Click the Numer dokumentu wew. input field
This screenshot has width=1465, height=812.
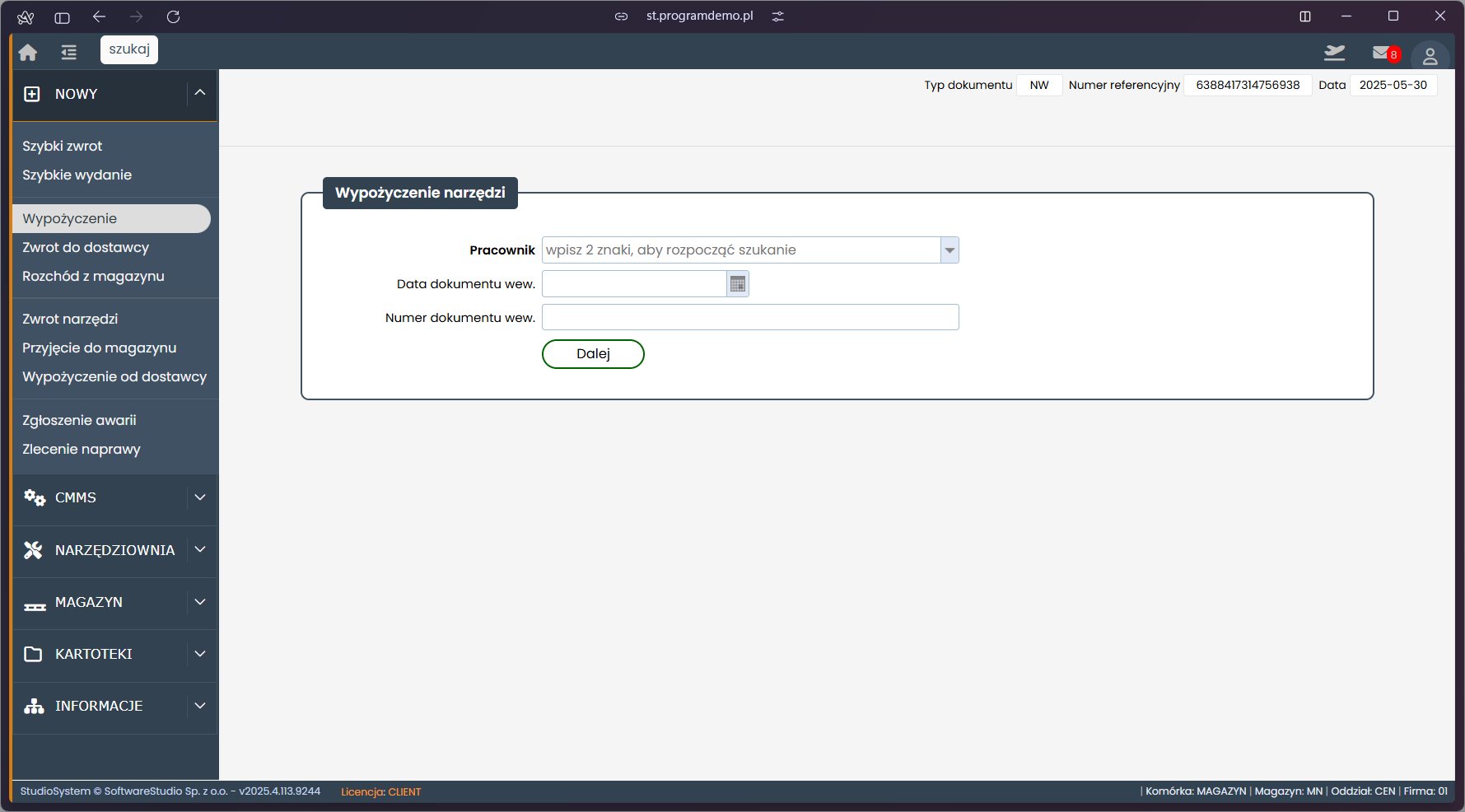(x=749, y=318)
